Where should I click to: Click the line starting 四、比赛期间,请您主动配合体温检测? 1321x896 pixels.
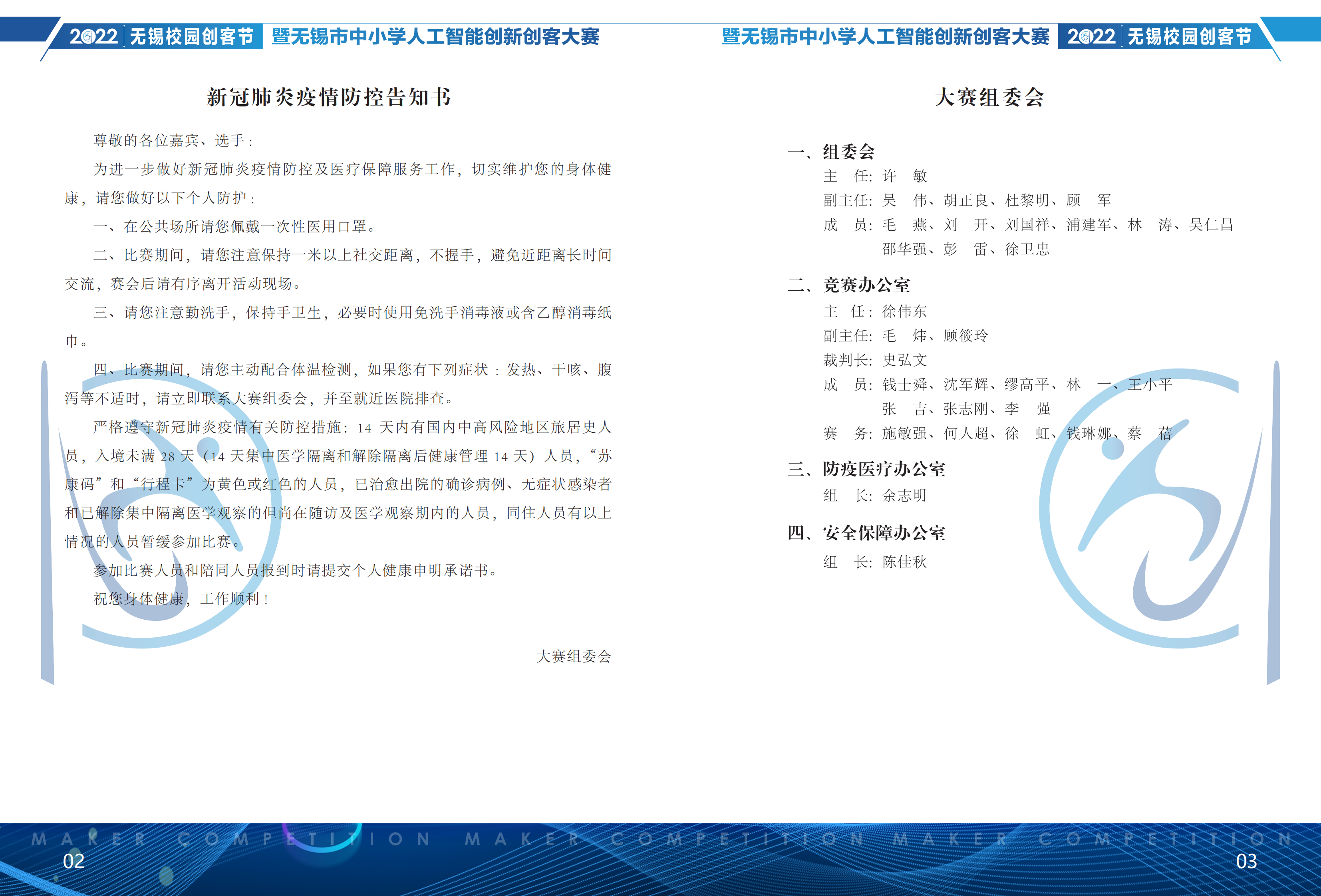352,370
